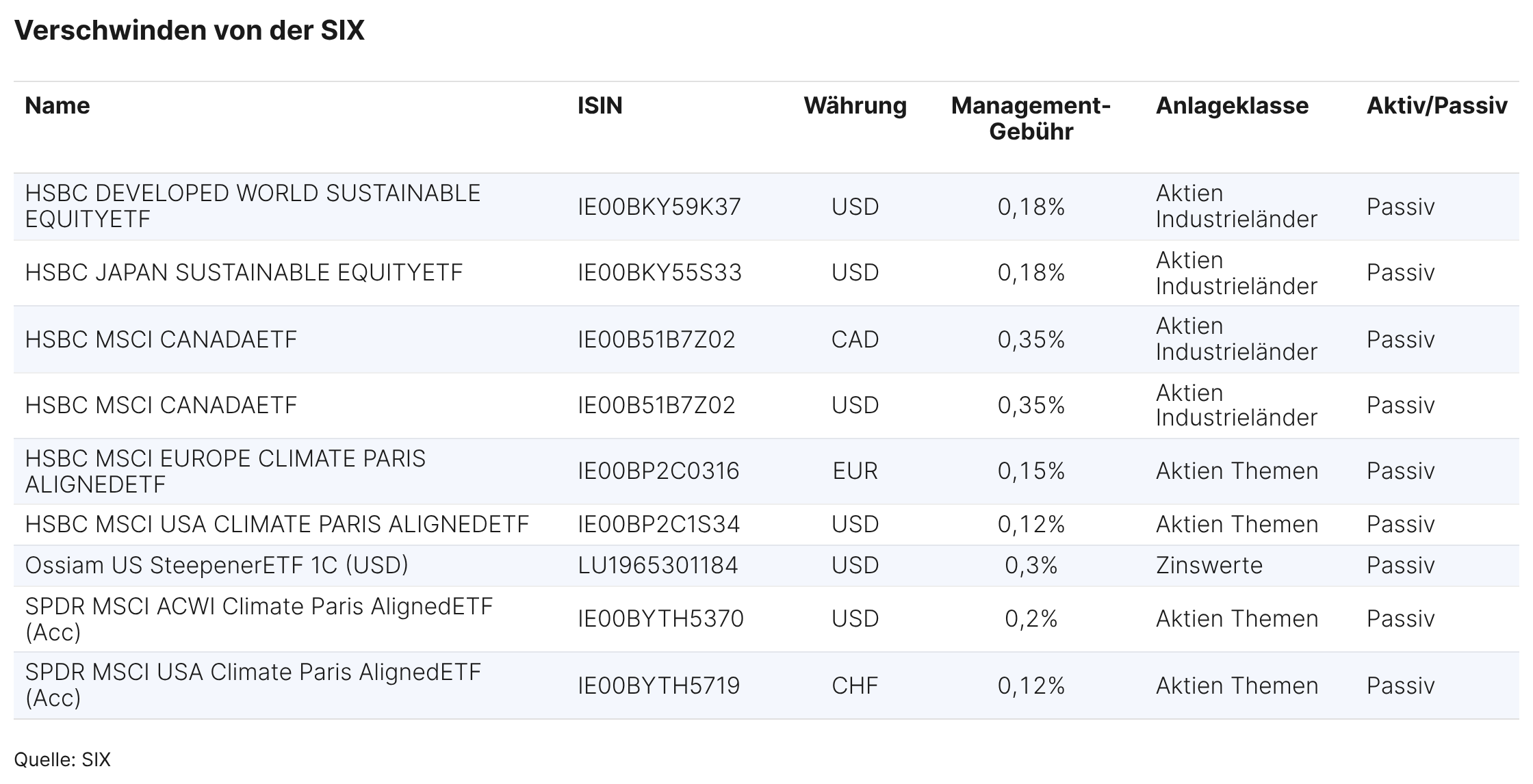
Task: Click the Aktiv/Passiv column header
Action: (x=1437, y=106)
